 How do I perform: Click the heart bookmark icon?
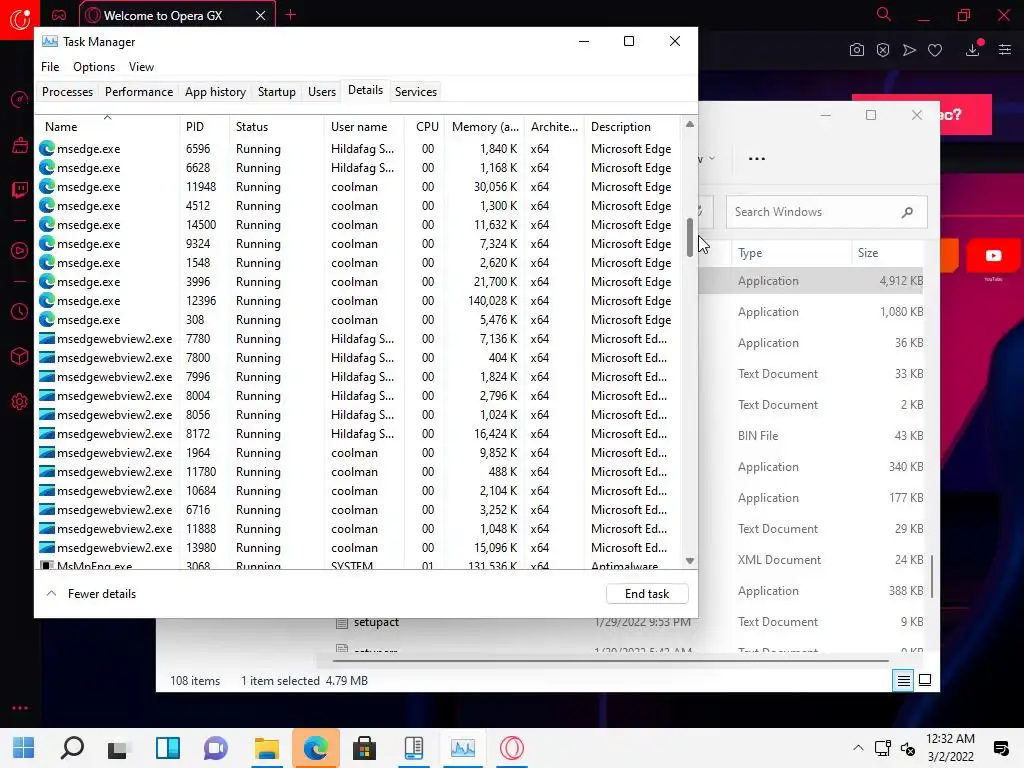point(935,50)
